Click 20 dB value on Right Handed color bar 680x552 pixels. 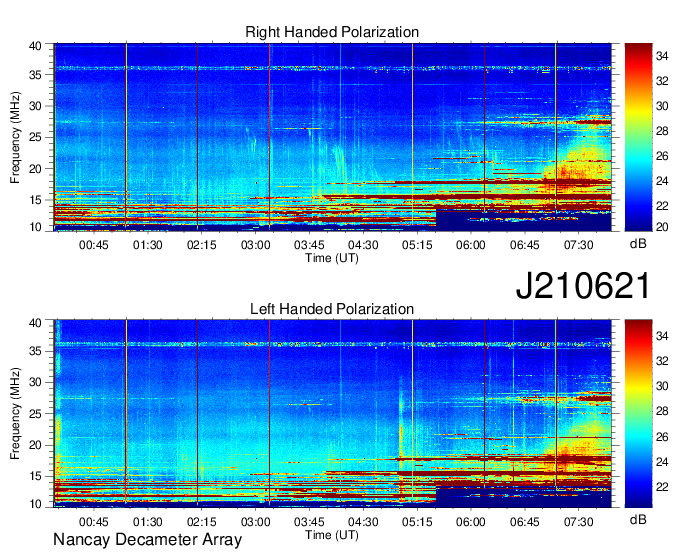(662, 227)
